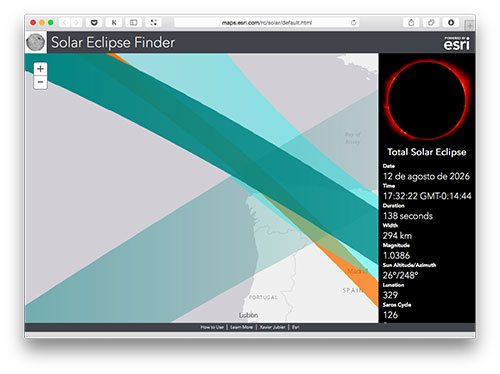
Task: Click the total eclipse corona image
Action: pos(427,100)
